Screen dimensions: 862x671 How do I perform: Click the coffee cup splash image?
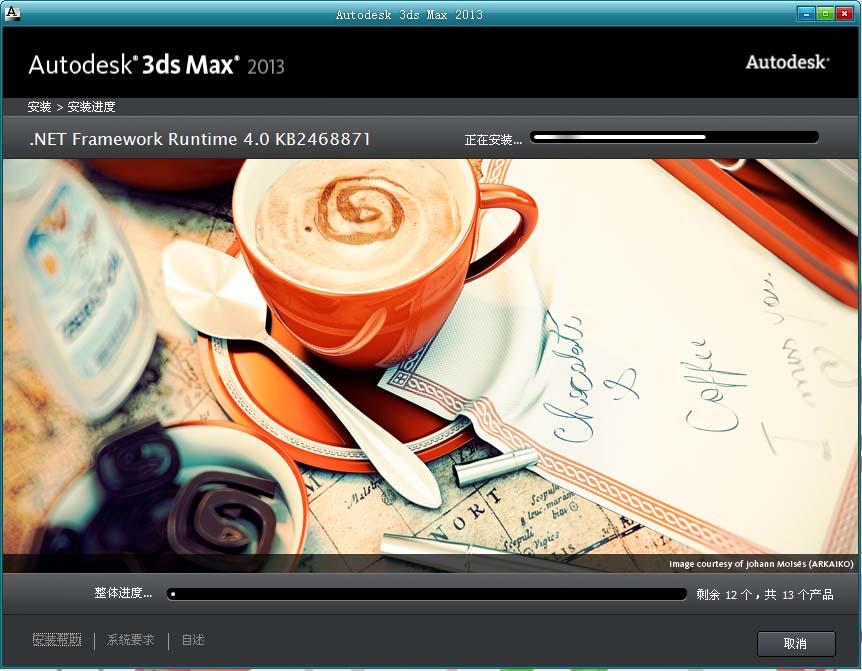coord(431,365)
